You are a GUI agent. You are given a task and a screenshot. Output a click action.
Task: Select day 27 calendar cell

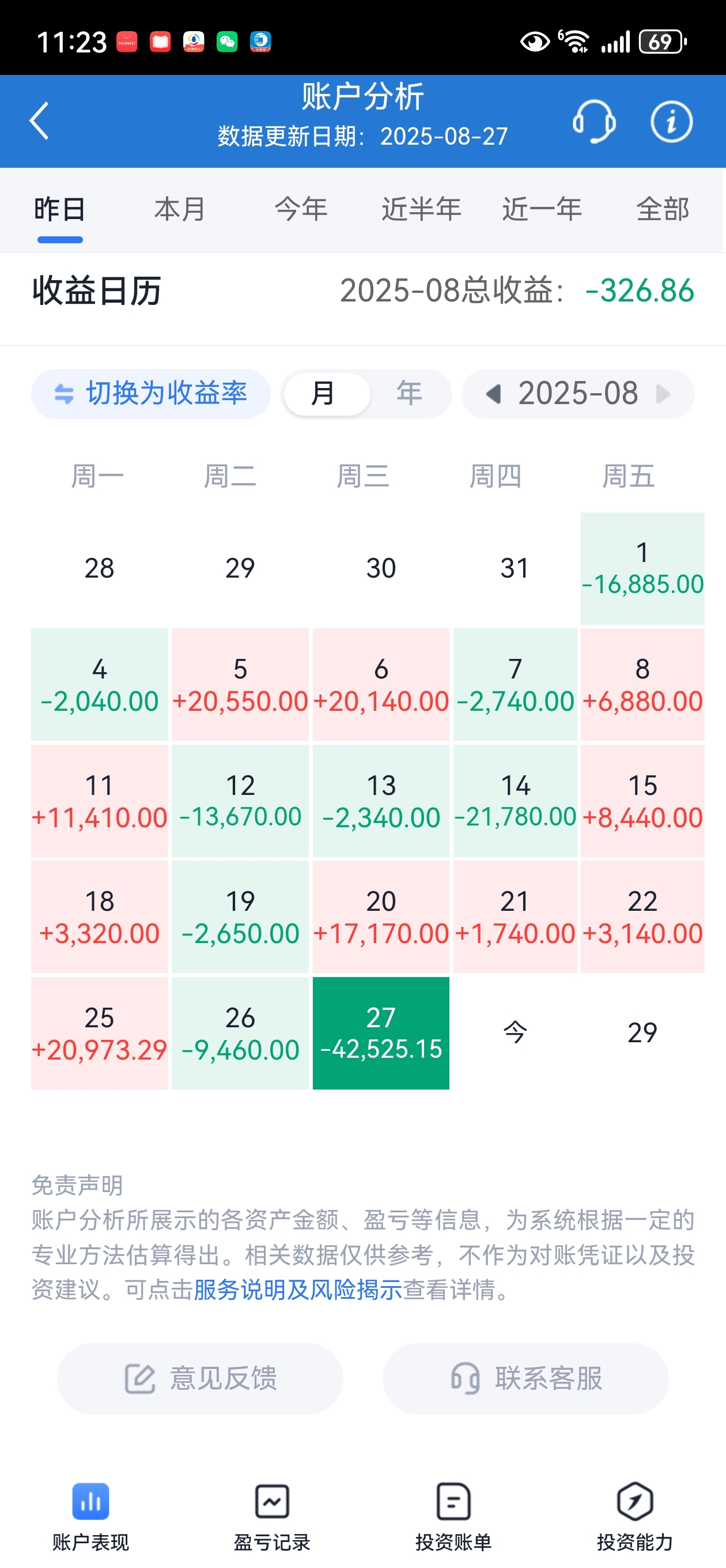[x=381, y=1032]
